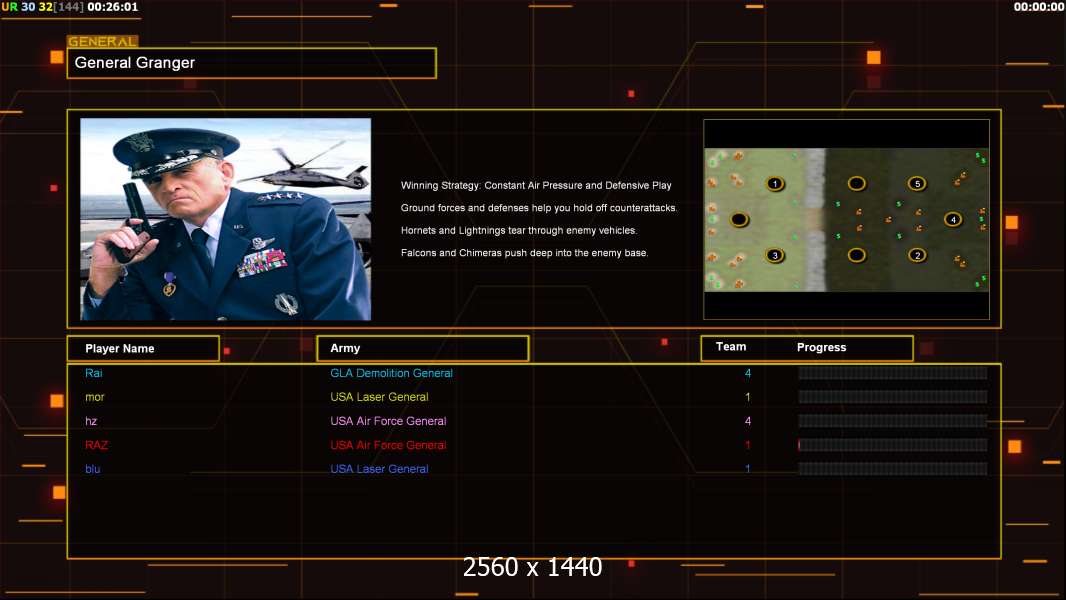Viewport: 1066px width, 600px height.
Task: Select player Rai in the list
Action: pos(94,373)
